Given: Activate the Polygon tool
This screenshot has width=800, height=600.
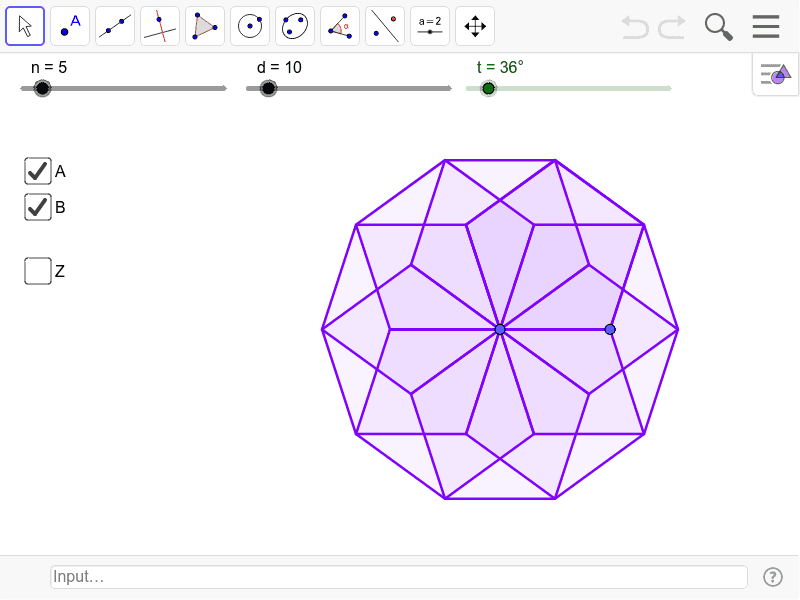Looking at the screenshot, I should click(x=205, y=25).
